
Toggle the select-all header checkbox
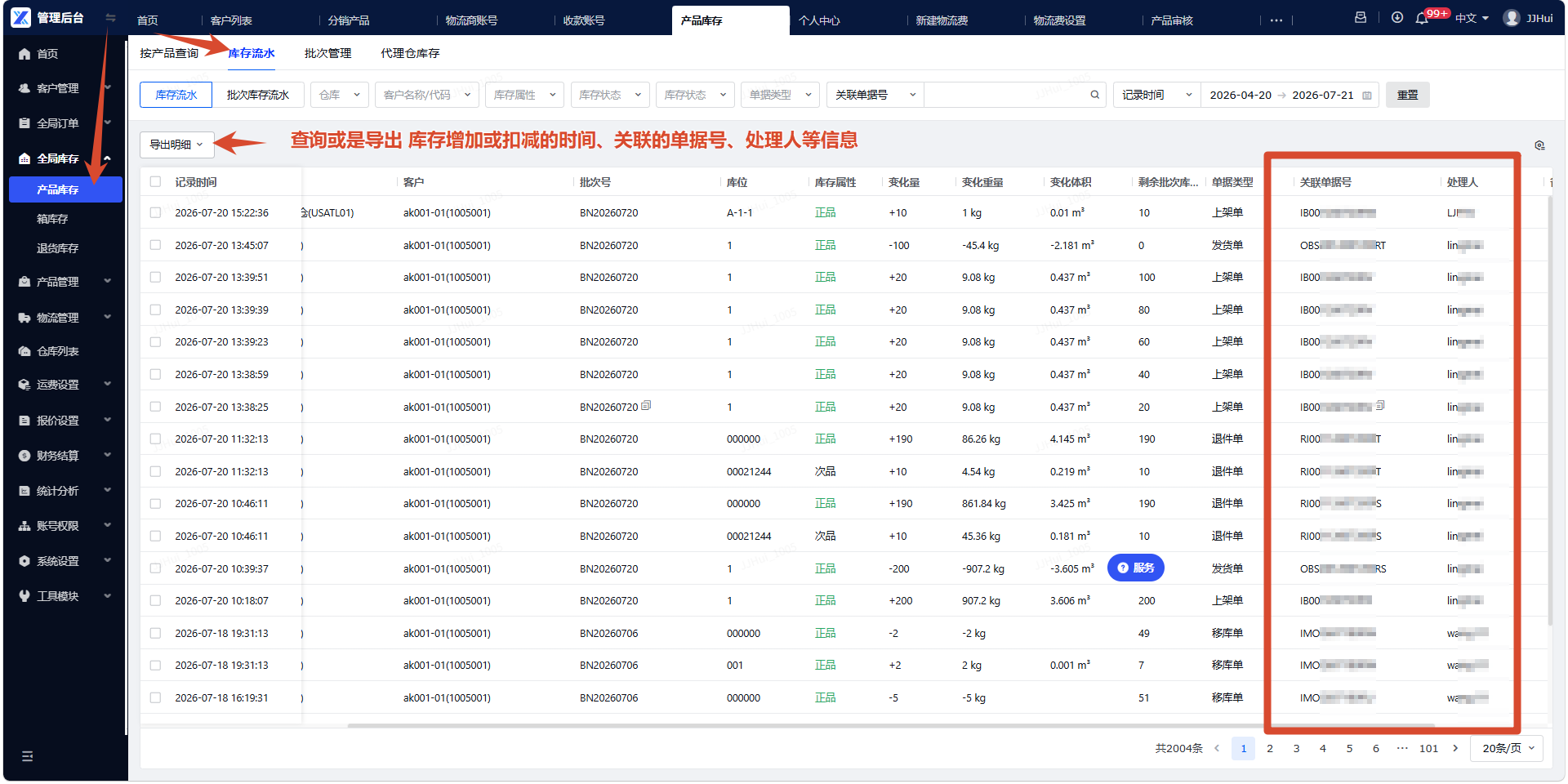pos(155,181)
